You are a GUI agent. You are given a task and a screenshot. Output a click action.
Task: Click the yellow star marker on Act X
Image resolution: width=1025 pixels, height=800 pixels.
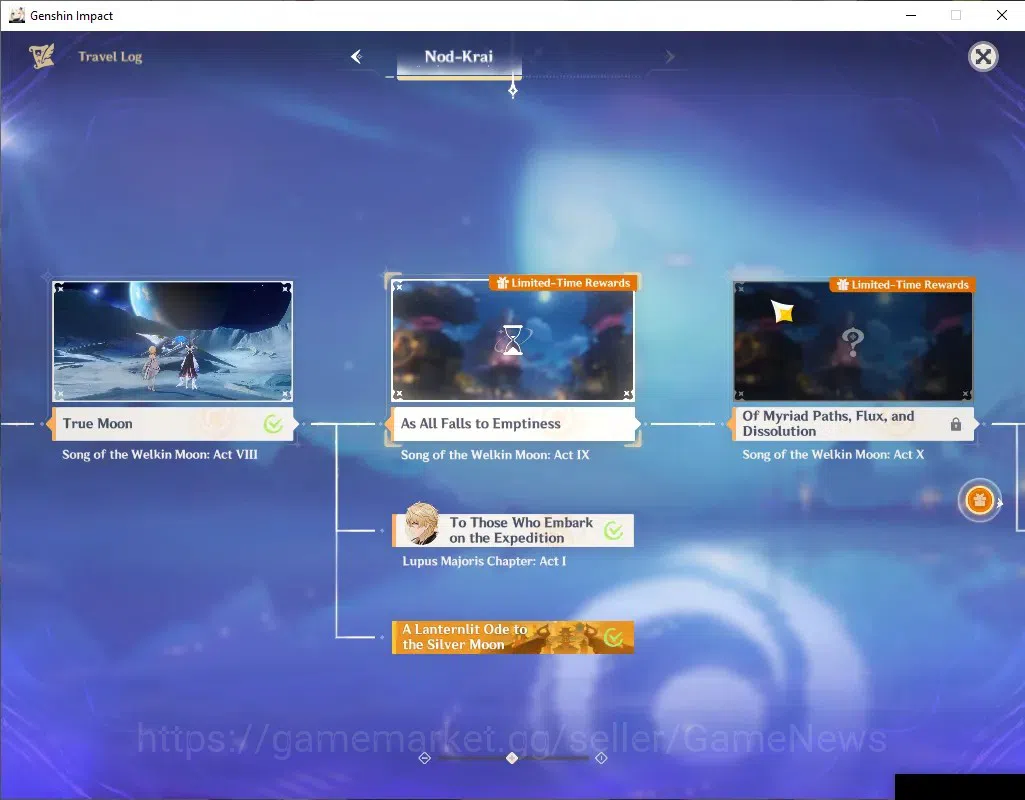782,311
